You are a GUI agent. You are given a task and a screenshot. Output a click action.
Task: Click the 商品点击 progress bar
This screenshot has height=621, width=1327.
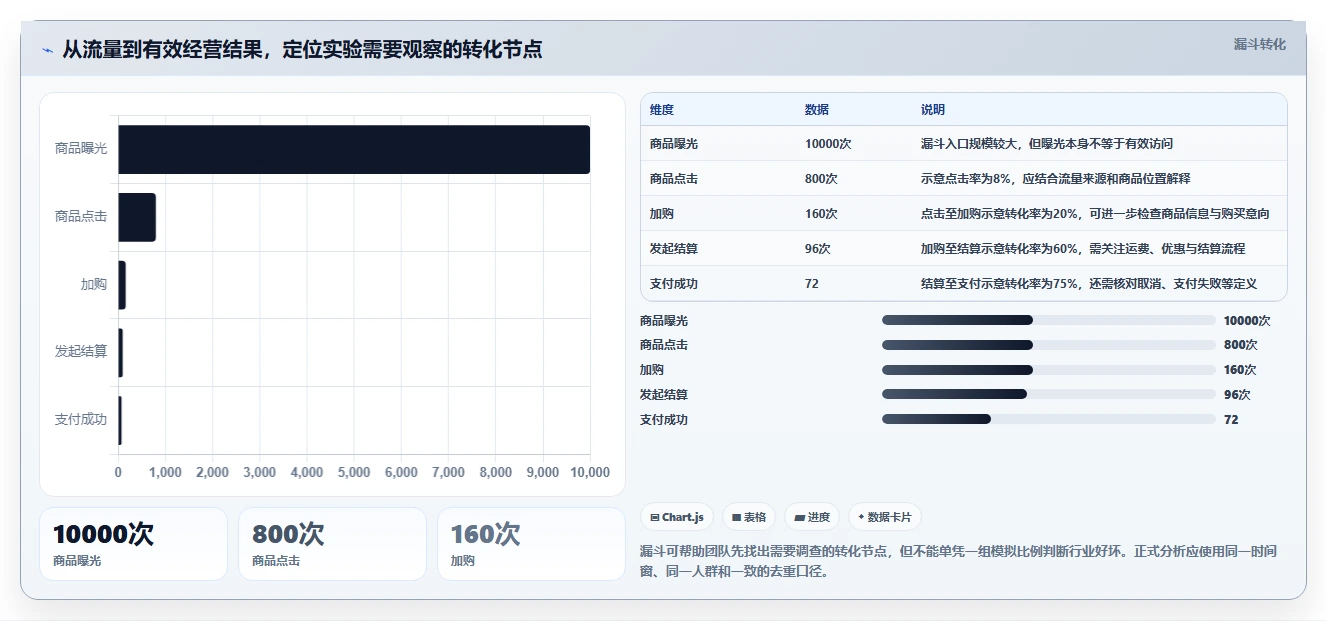pyautogui.click(x=1049, y=345)
